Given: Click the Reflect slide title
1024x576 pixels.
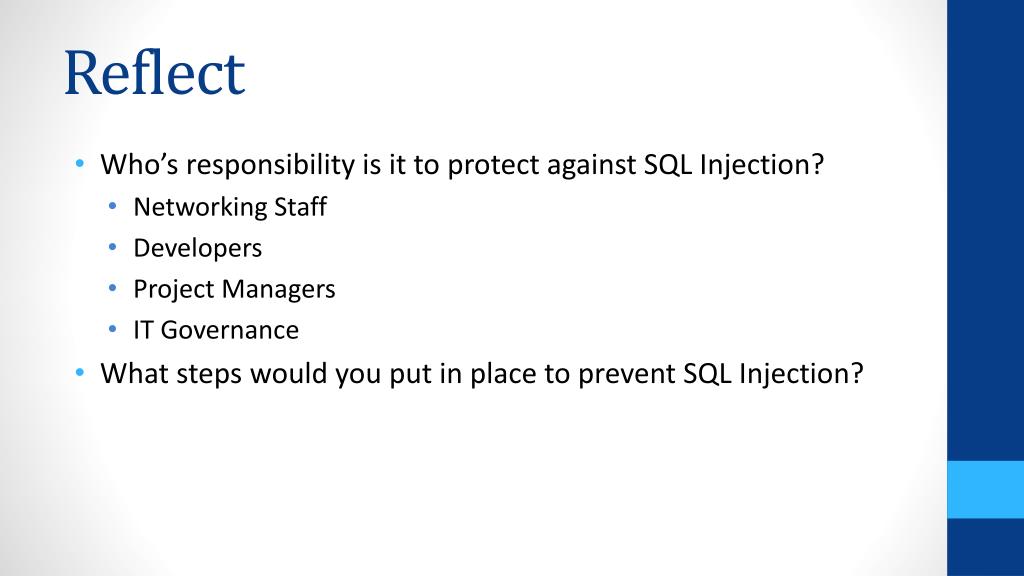Looking at the screenshot, I should coord(154,73).
